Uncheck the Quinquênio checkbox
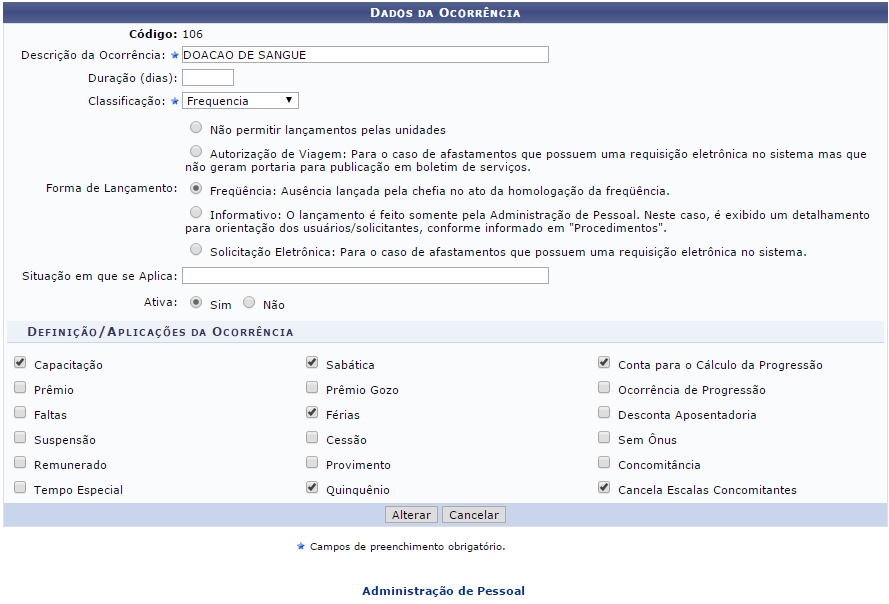889x604 pixels. pos(311,488)
